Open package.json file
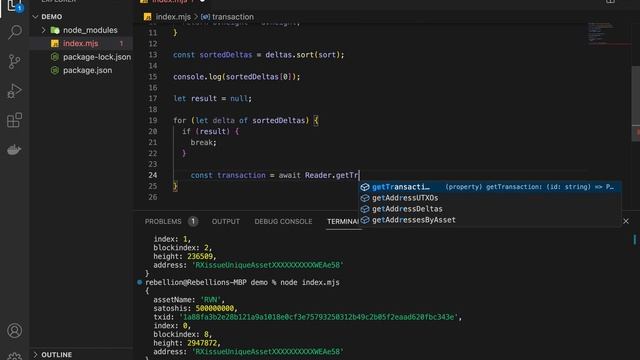640x360 pixels. [87, 70]
